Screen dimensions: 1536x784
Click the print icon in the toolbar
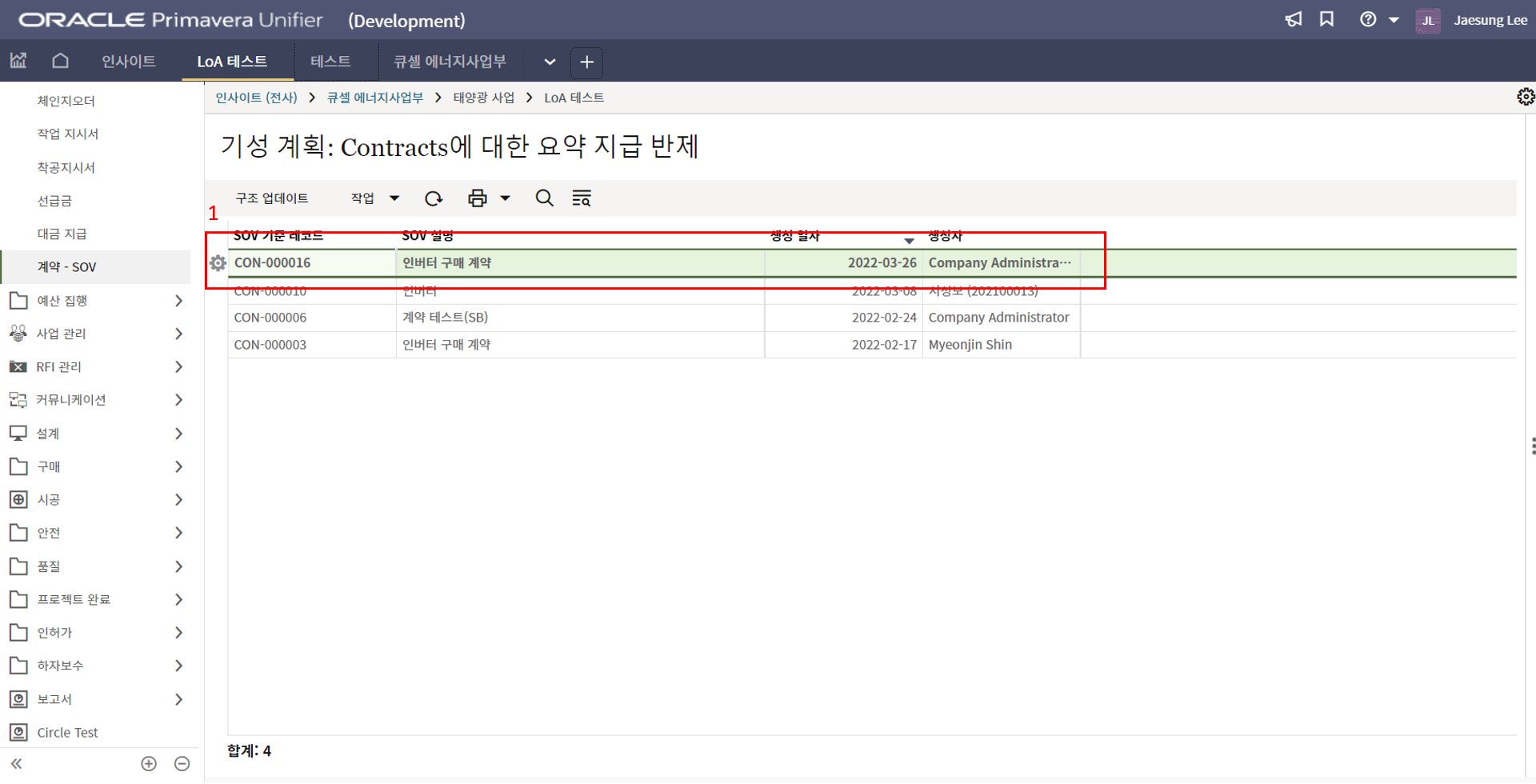click(x=478, y=198)
